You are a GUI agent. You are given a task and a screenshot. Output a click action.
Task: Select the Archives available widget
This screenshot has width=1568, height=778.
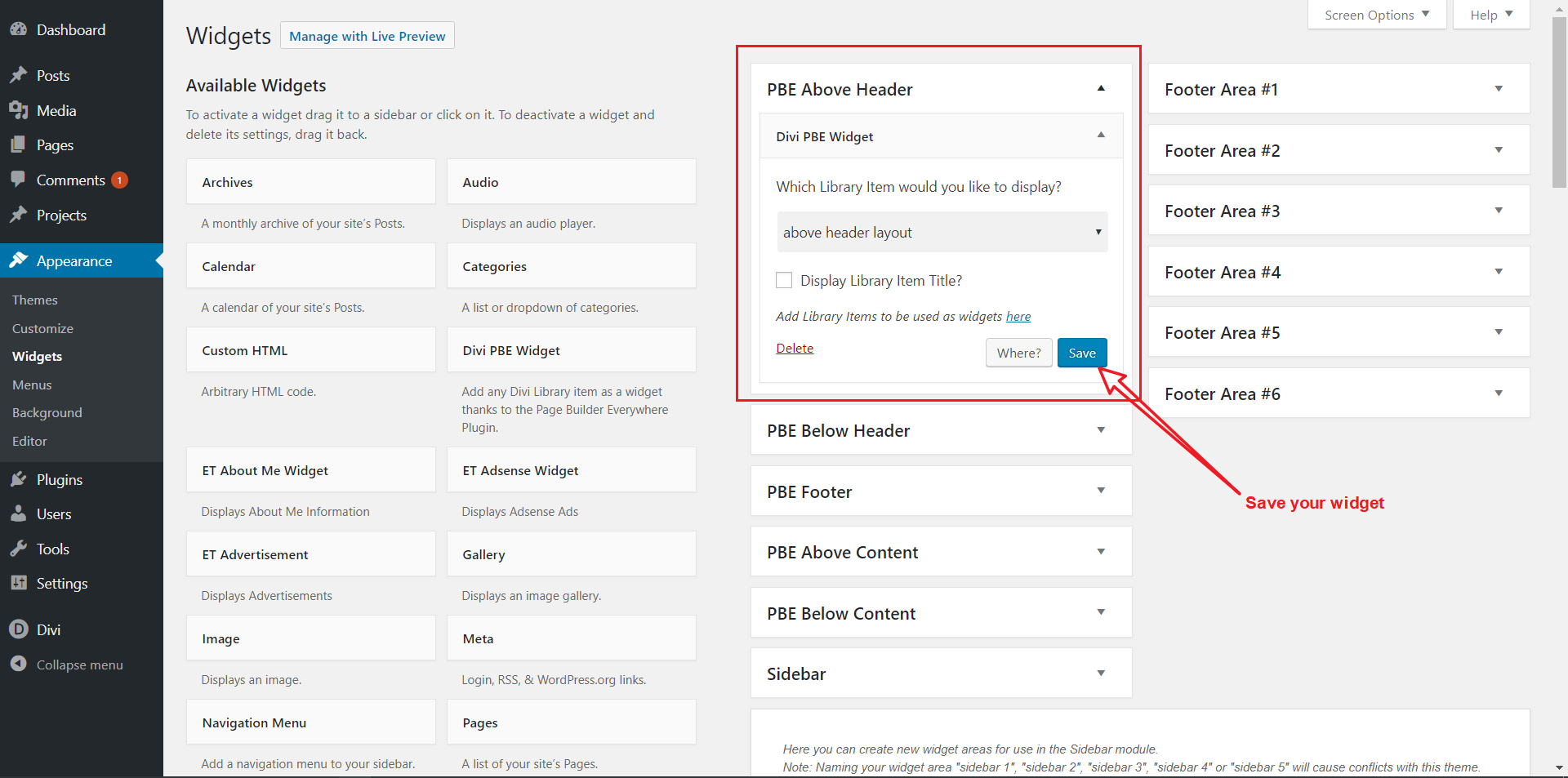(311, 182)
